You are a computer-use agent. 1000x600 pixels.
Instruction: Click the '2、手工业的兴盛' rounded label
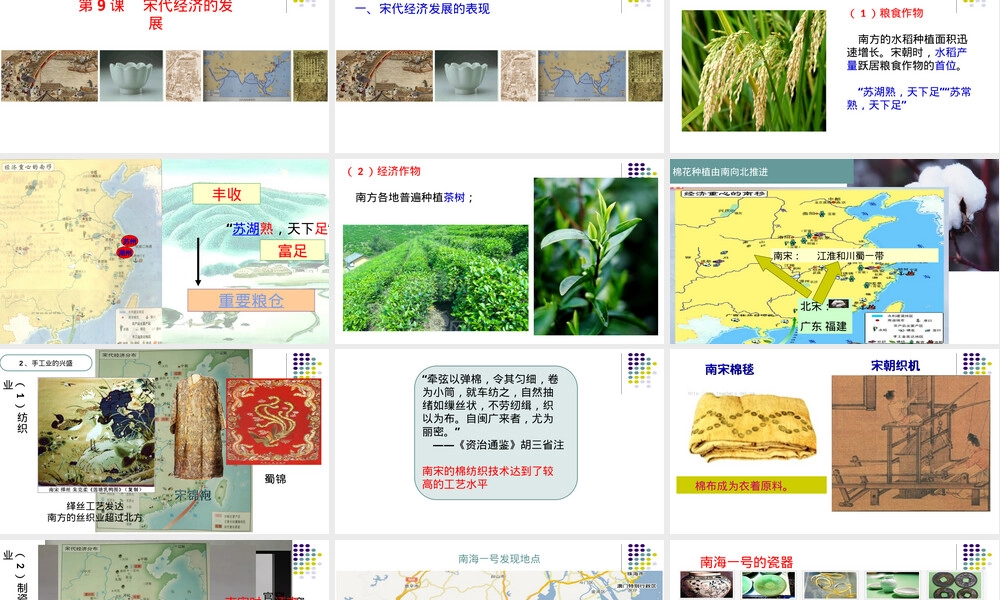pos(47,363)
